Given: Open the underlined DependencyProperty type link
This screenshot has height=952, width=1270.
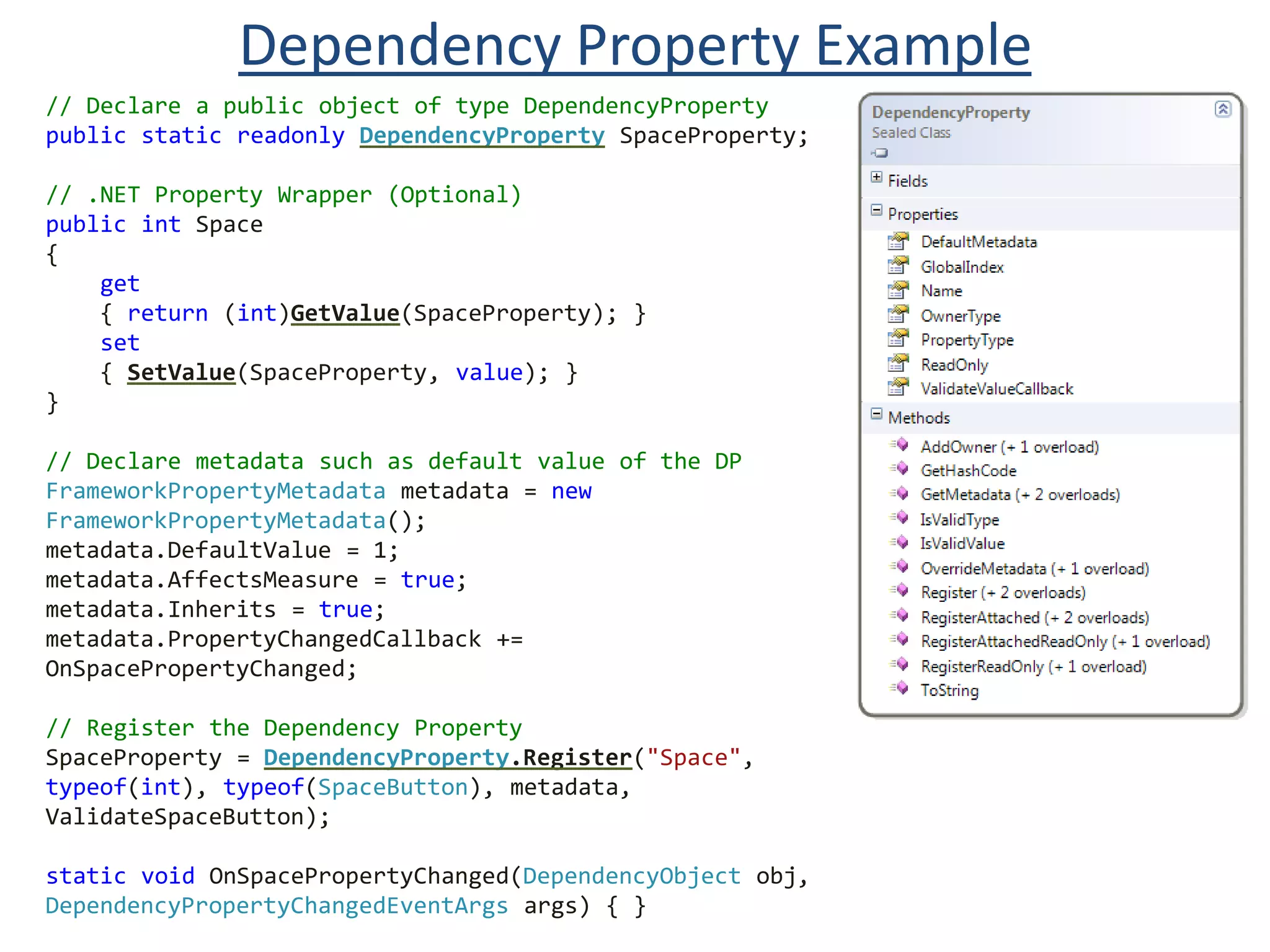Looking at the screenshot, I should tap(482, 136).
